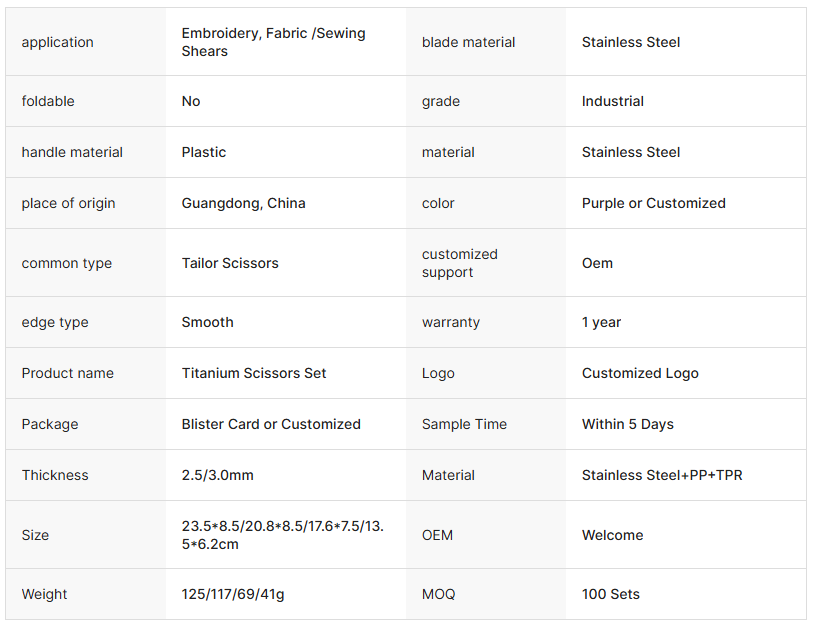The height and width of the screenshot is (628, 816).
Task: Click the 'application' attribute label cell
Action: pyautogui.click(x=58, y=42)
